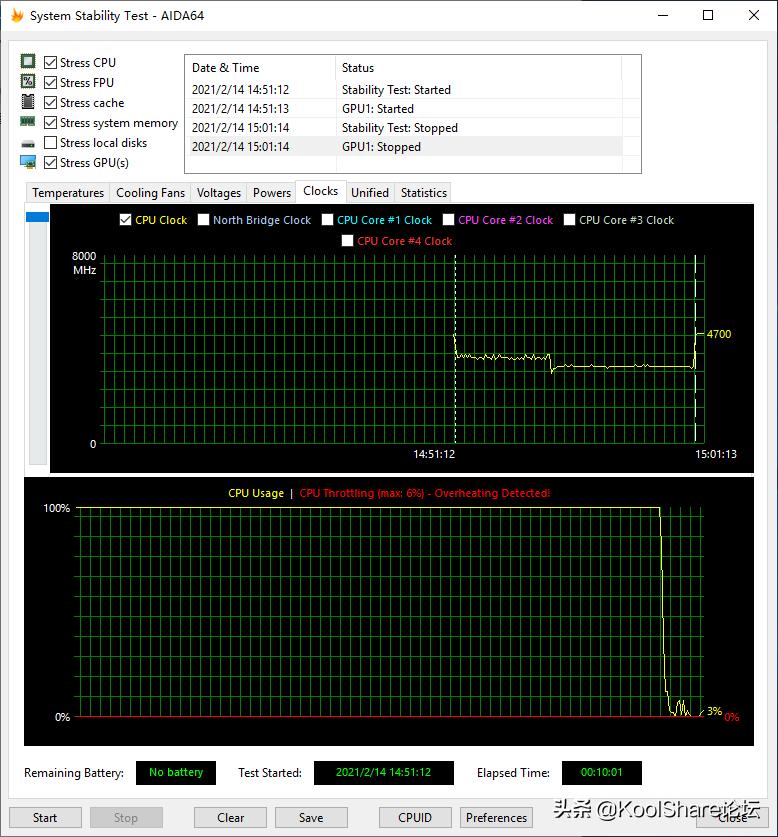View the Statistics tab

(424, 193)
